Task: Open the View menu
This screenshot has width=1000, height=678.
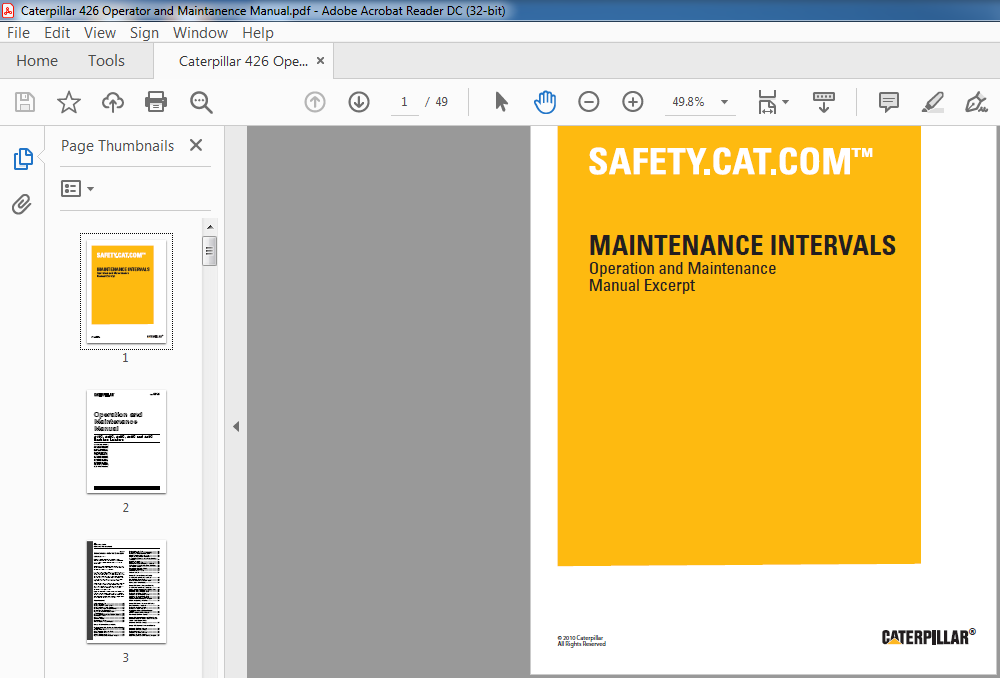Action: pyautogui.click(x=100, y=33)
